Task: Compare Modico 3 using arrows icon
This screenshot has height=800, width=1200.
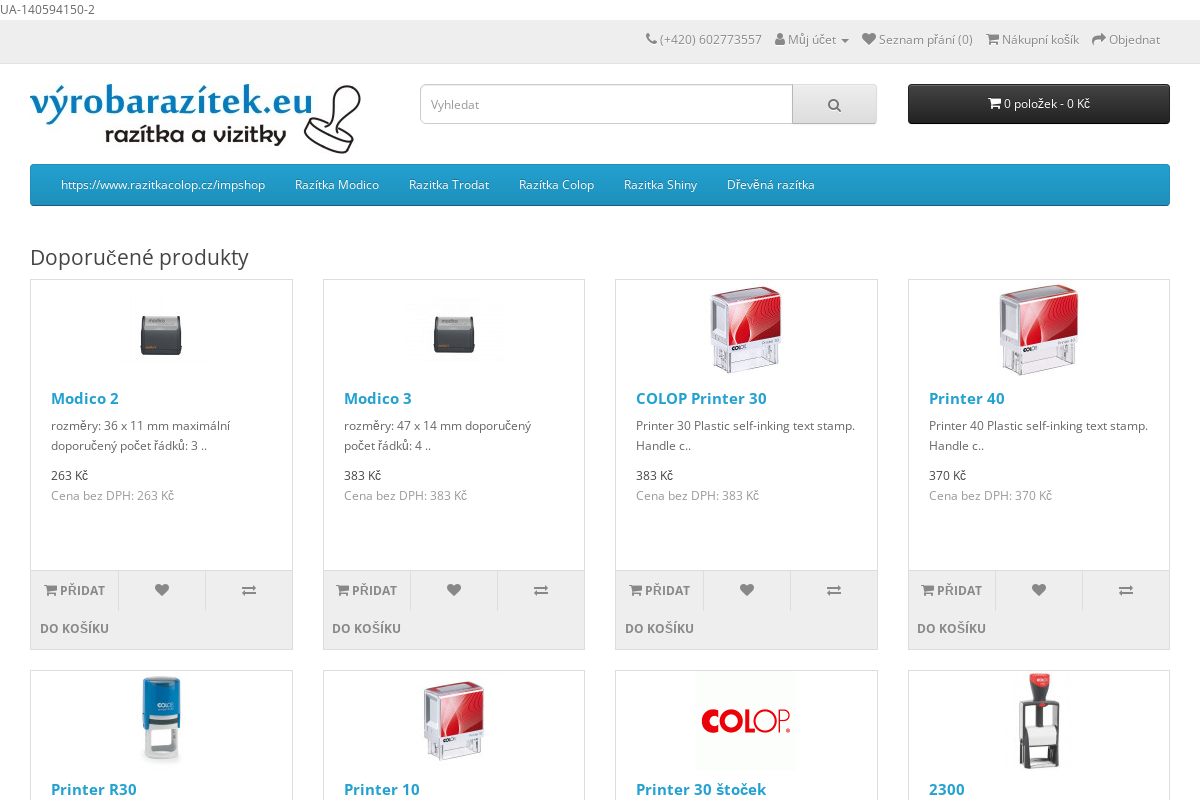Action: coord(541,590)
